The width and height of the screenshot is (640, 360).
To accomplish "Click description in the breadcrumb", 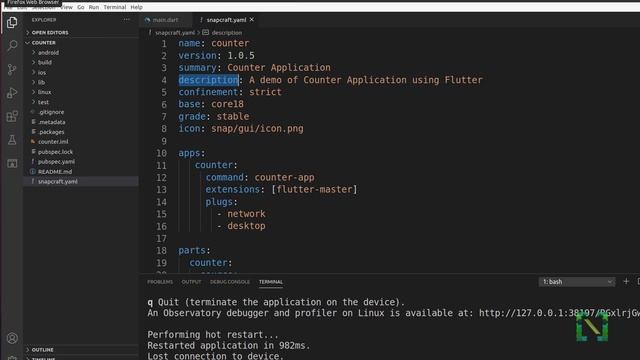I will [x=227, y=32].
